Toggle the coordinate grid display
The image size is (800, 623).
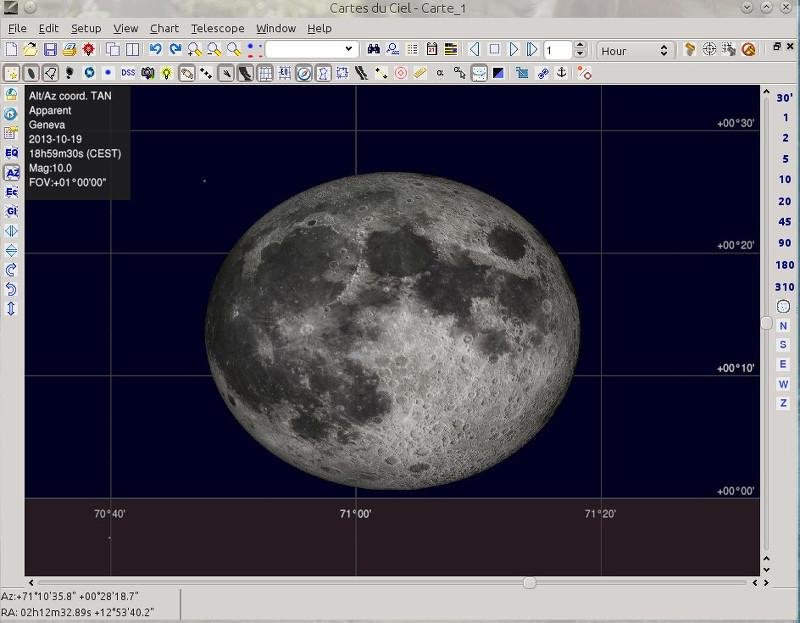pyautogui.click(x=265, y=73)
